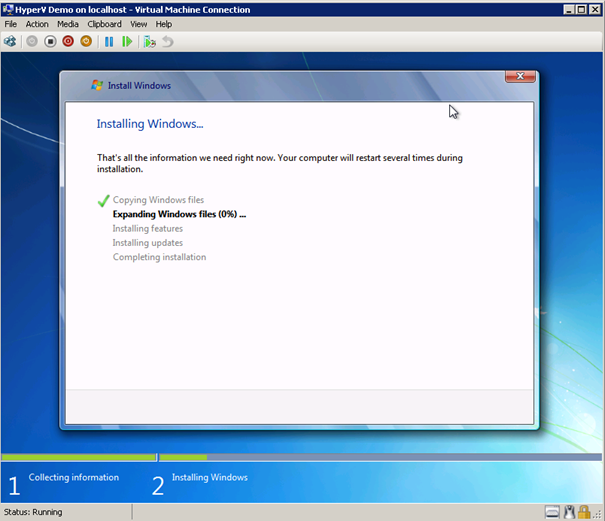Click the 'Installing updates' step
Viewport: 605px width, 521px height.
(148, 243)
